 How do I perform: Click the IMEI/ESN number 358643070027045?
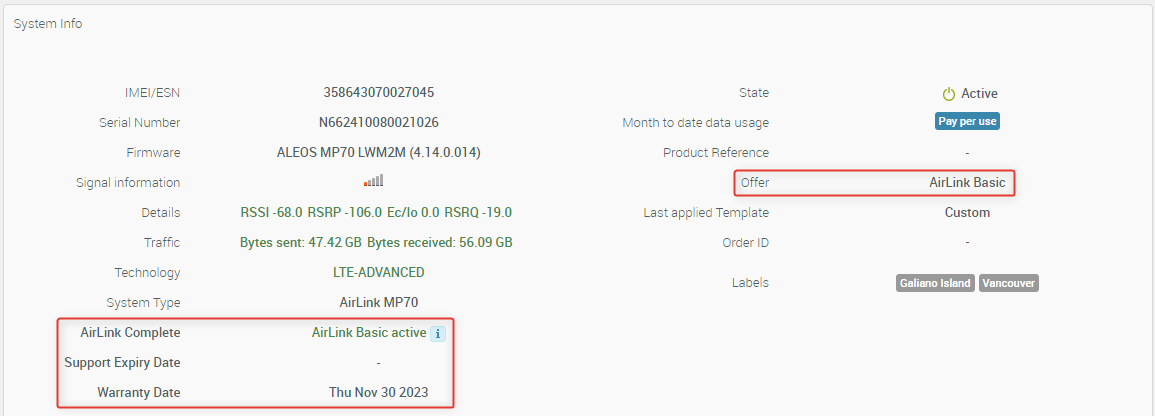click(378, 93)
